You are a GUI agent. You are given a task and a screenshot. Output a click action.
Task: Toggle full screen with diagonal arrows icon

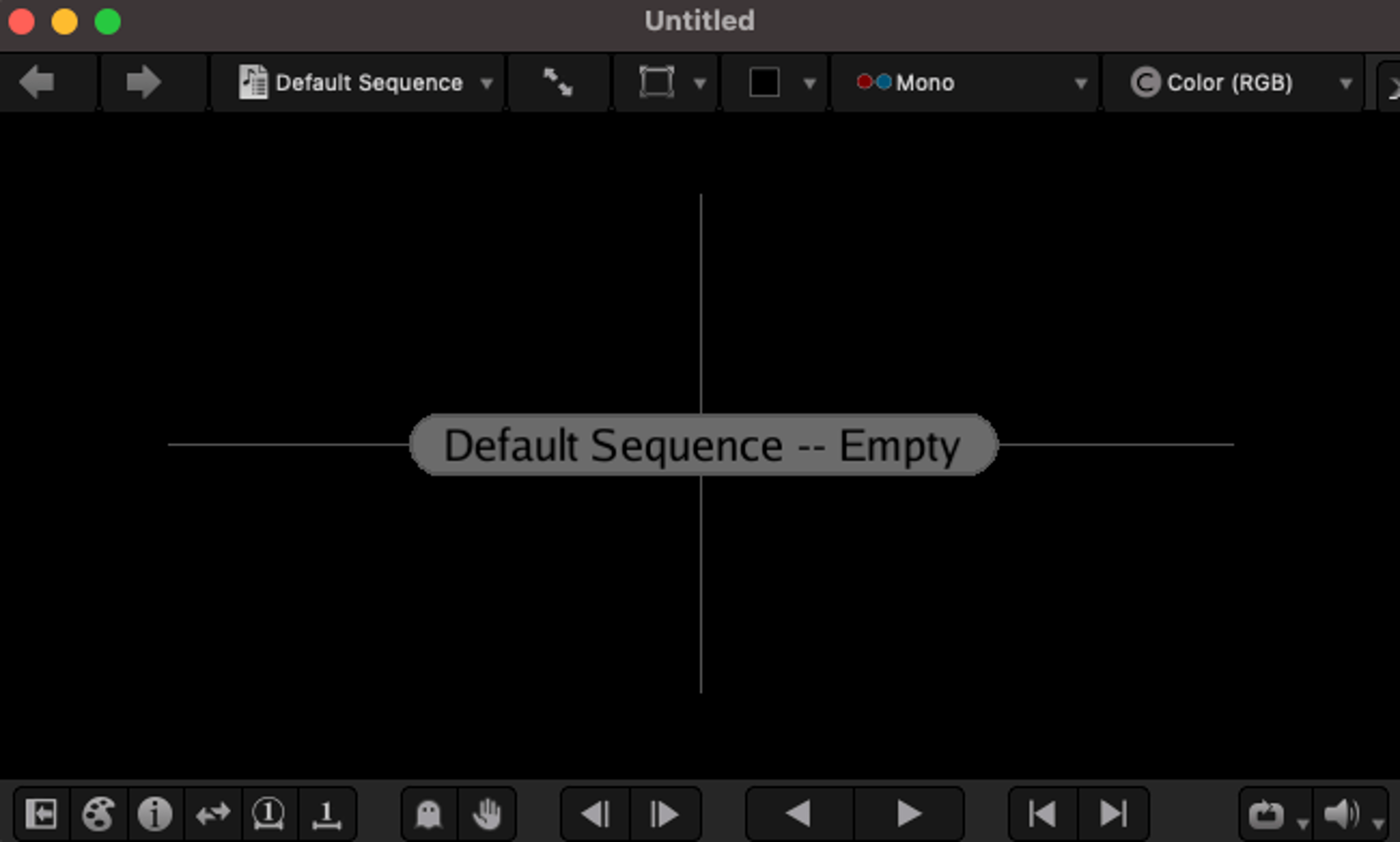pyautogui.click(x=557, y=82)
